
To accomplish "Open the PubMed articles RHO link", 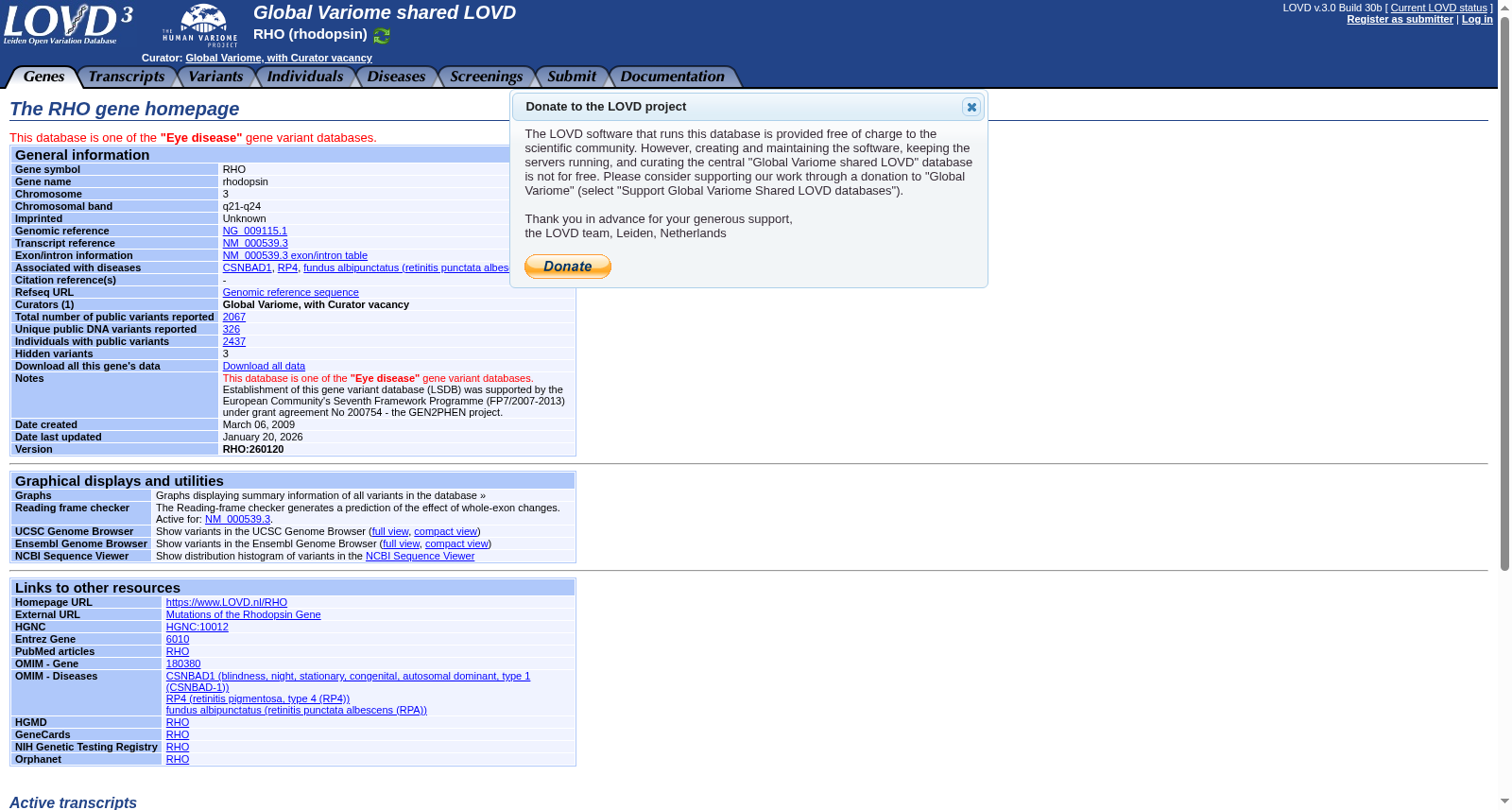I will (178, 651).
